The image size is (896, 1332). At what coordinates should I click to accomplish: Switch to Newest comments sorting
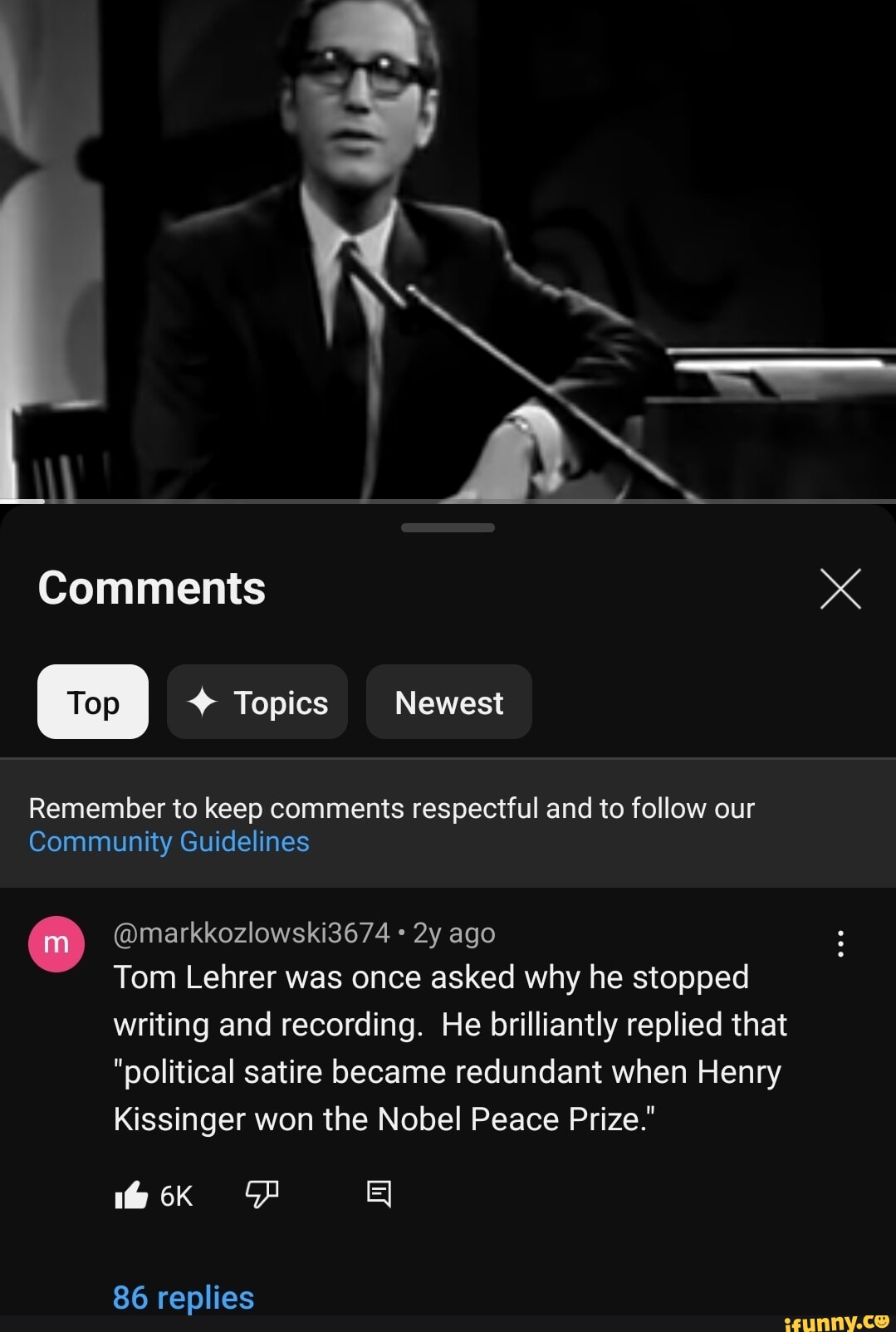pyautogui.click(x=449, y=702)
